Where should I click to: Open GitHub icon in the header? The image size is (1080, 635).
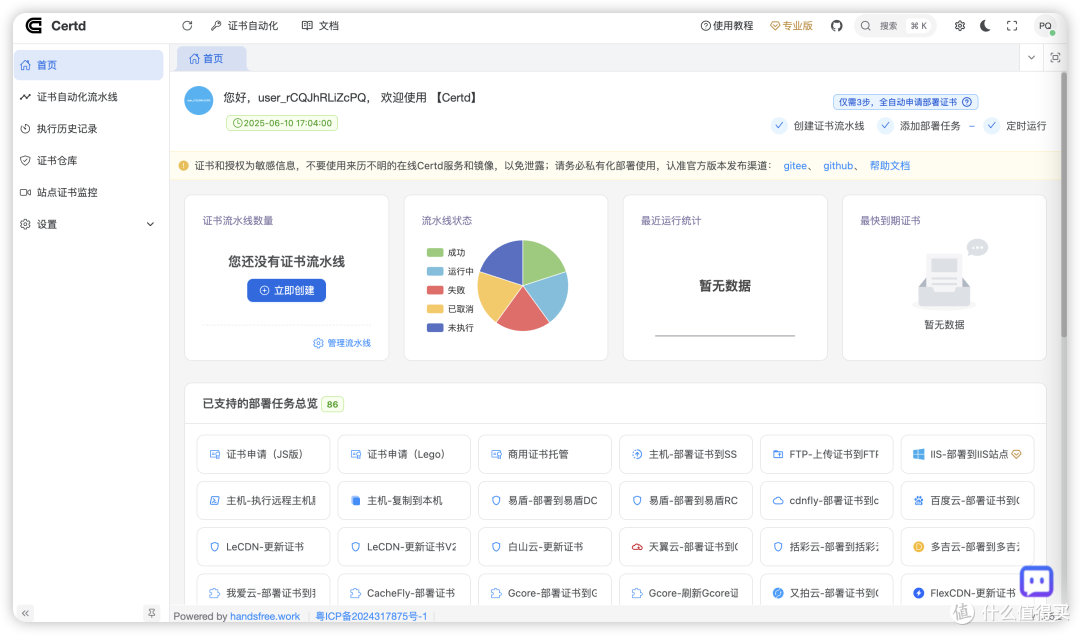tap(836, 25)
